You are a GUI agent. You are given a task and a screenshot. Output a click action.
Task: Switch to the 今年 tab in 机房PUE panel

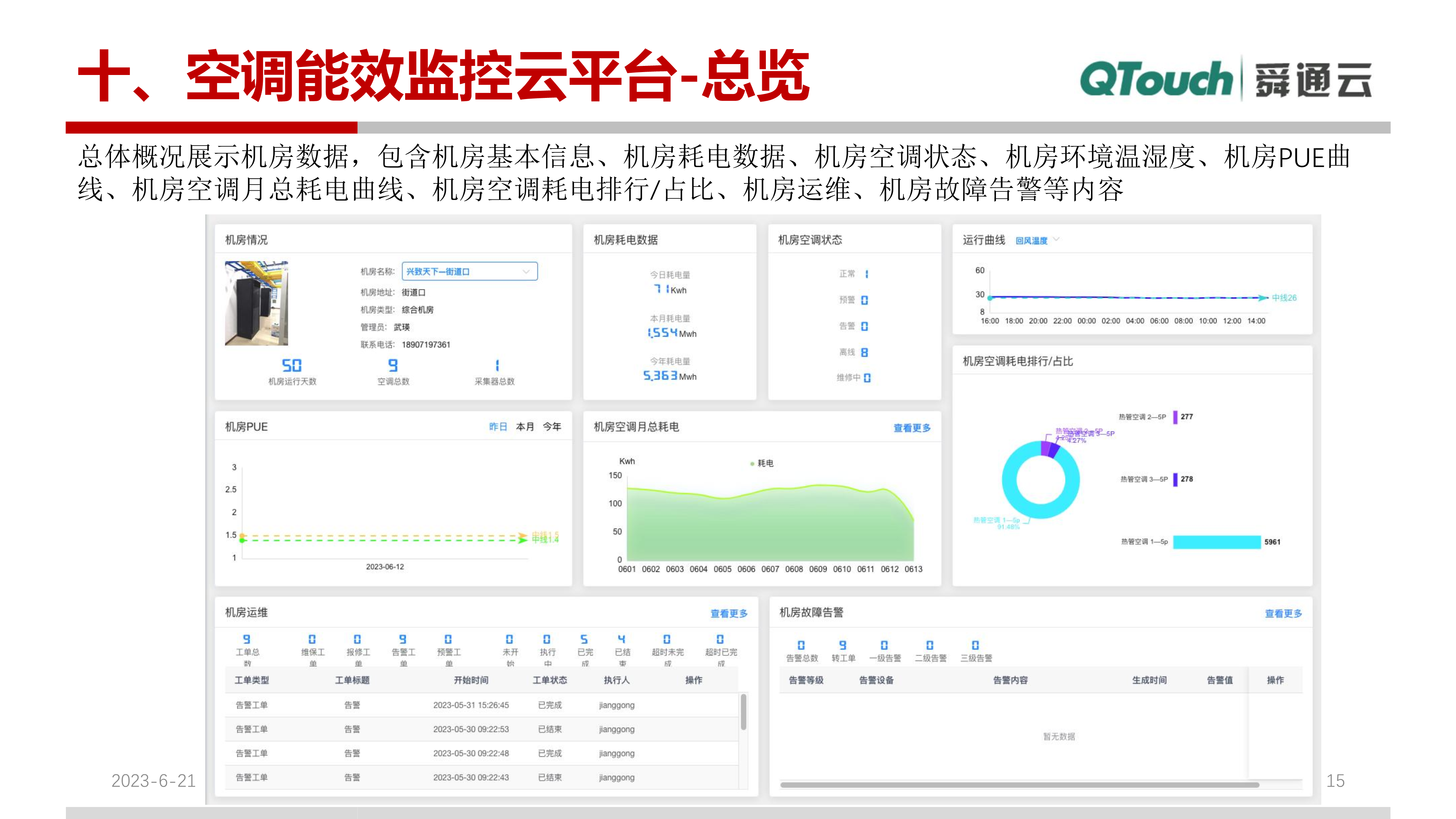552,427
